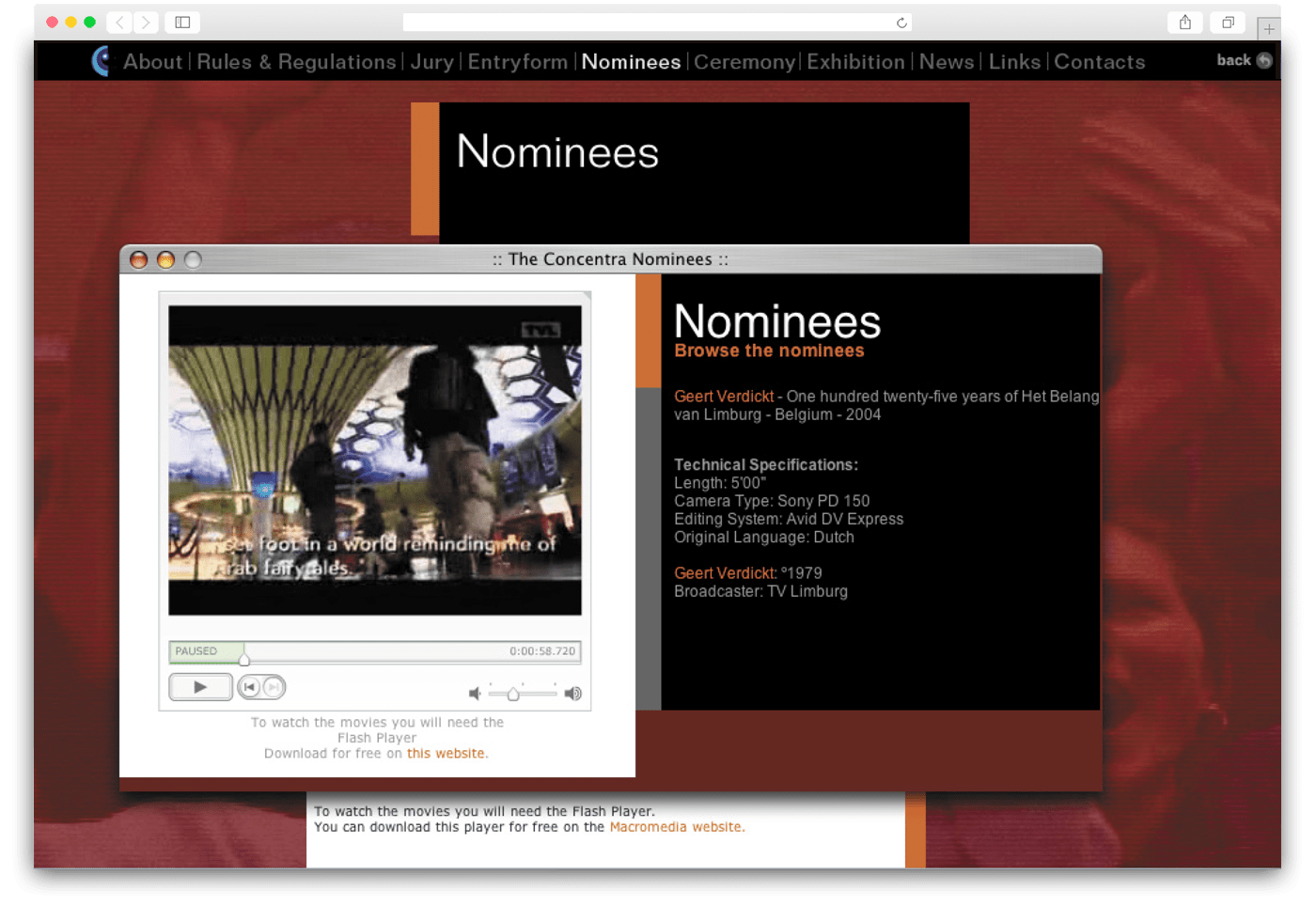Screen dimensions: 1316x906
Task: Show all tabs overview in Safari
Action: [1228, 23]
